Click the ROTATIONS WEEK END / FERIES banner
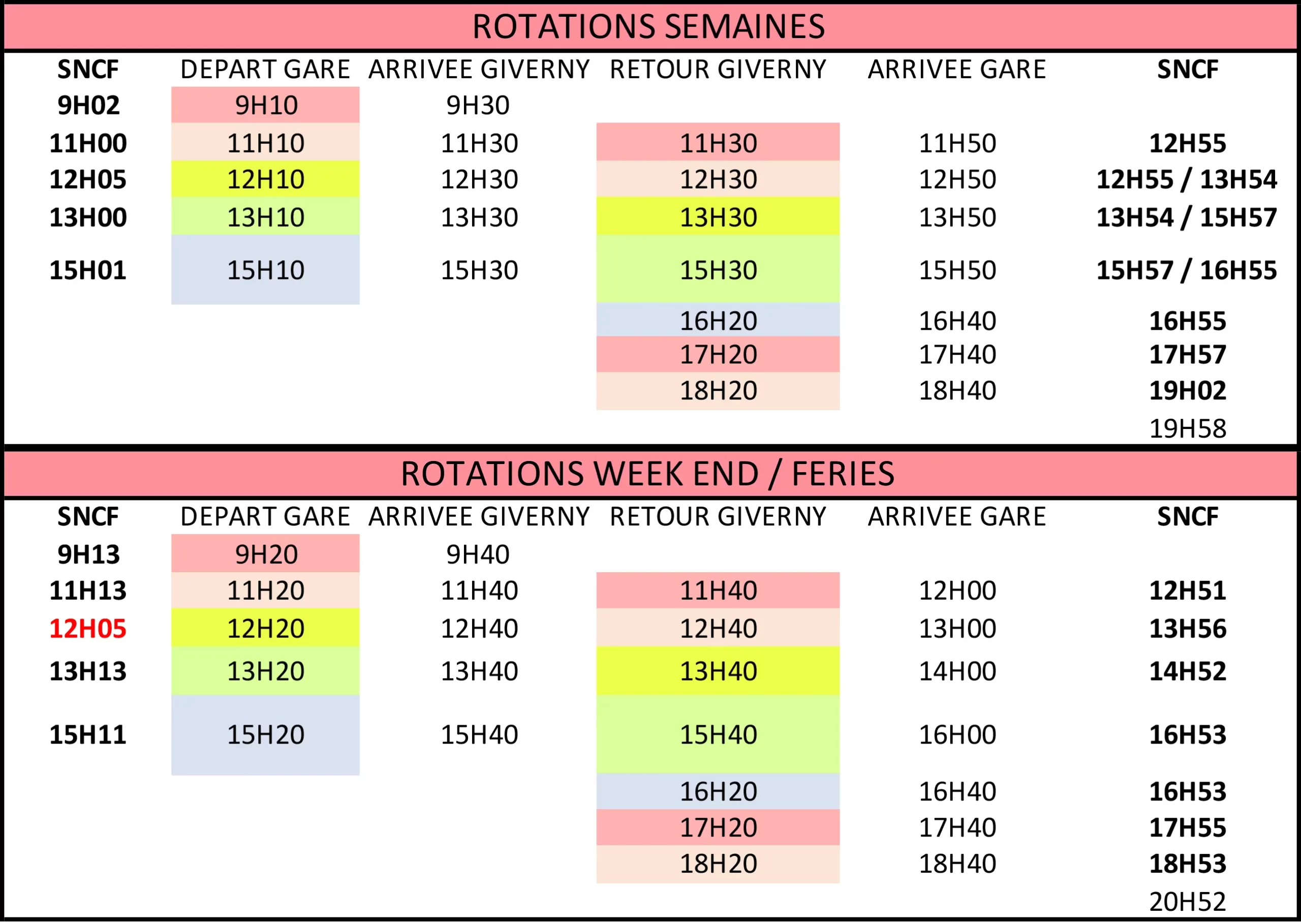This screenshot has width=1301, height=924. (647, 473)
